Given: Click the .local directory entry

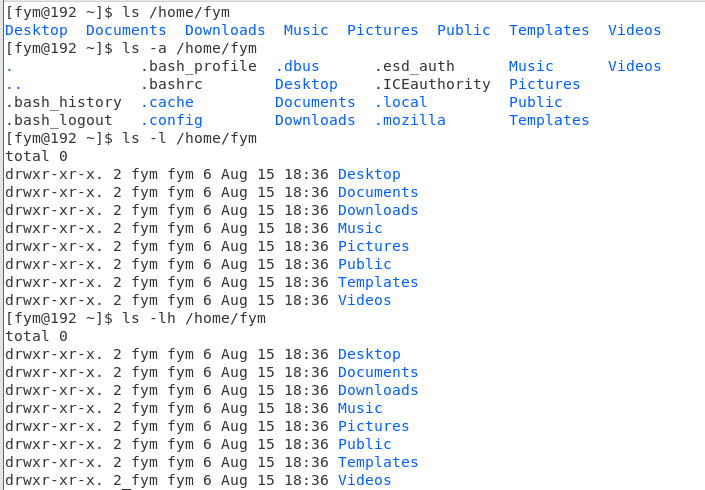Looking at the screenshot, I should (401, 102).
